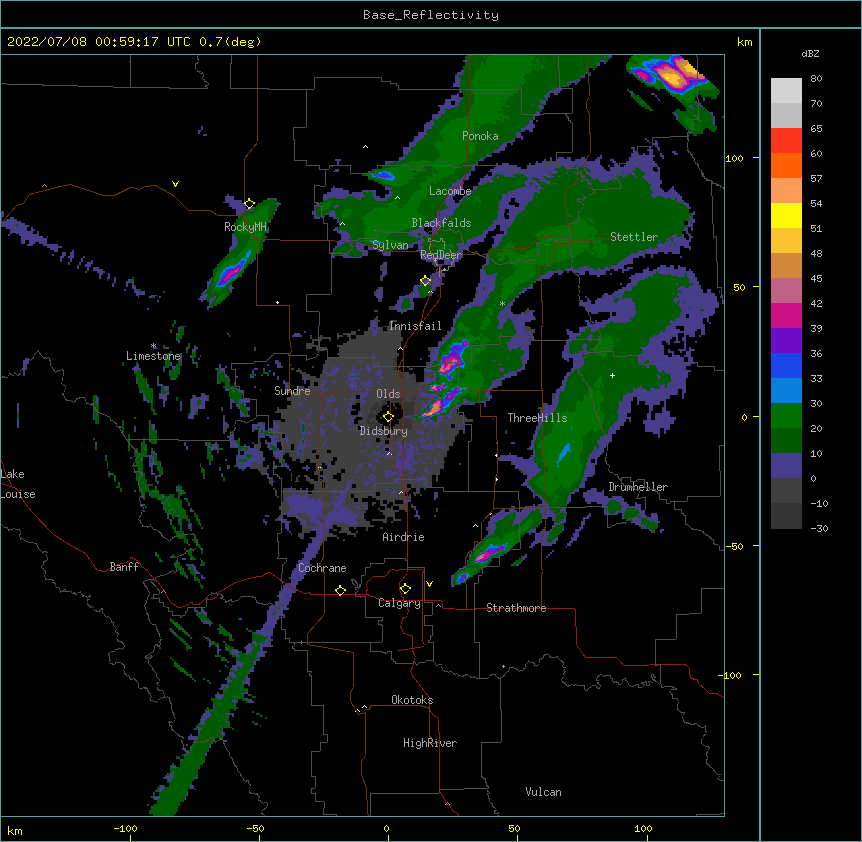Select the Okotoks label
Screen dimensions: 862x842
point(412,700)
